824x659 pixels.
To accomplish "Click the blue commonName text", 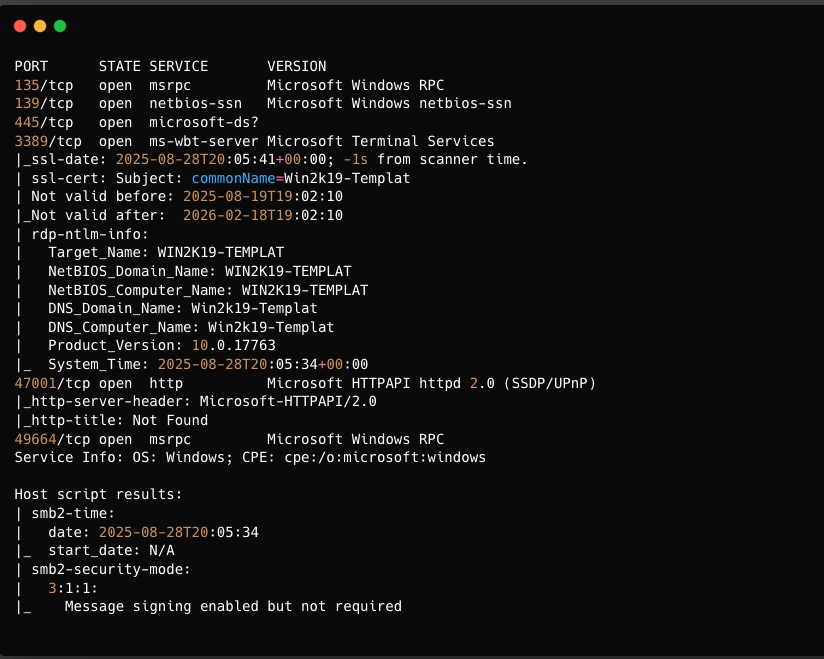I will click(233, 178).
